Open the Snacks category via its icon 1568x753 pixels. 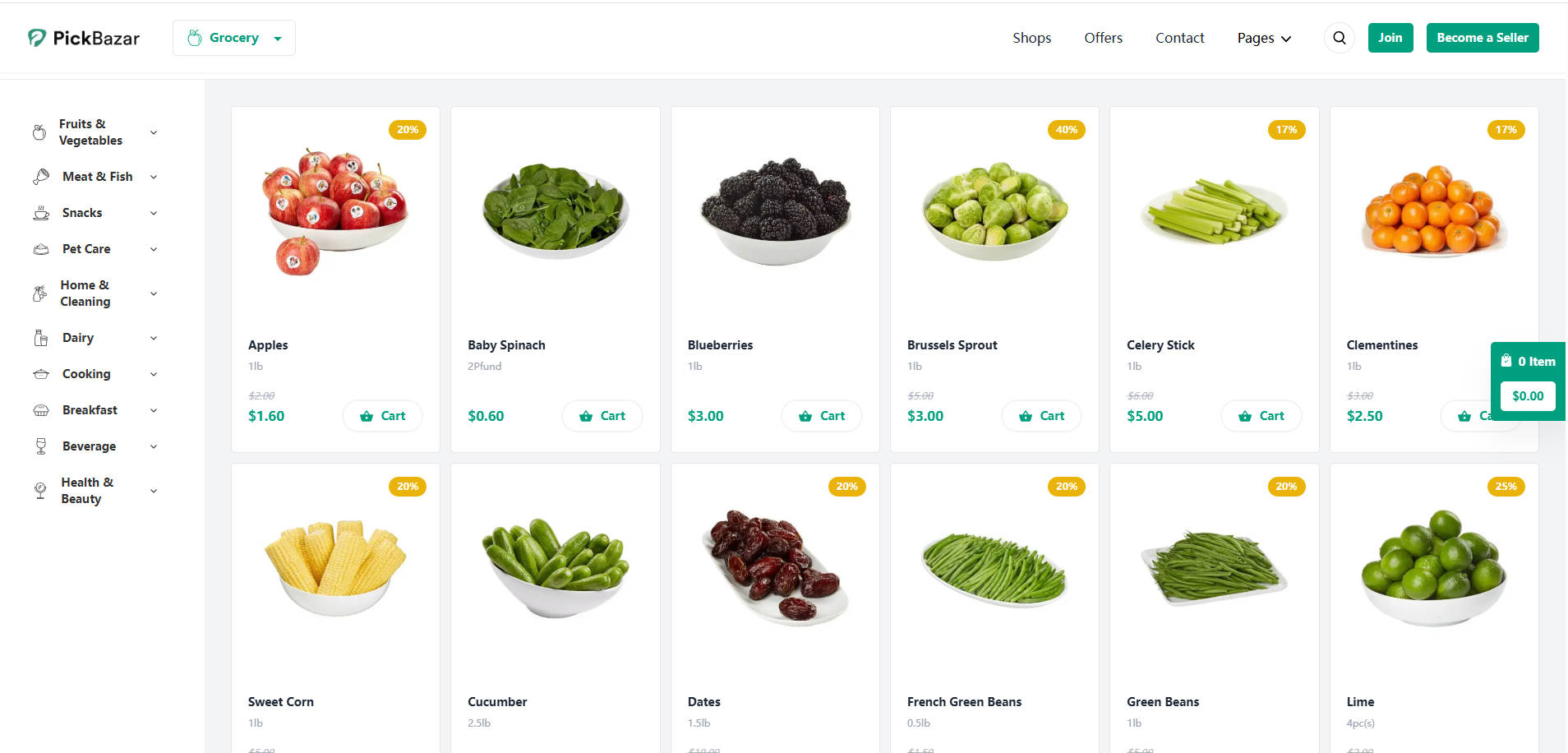point(41,212)
